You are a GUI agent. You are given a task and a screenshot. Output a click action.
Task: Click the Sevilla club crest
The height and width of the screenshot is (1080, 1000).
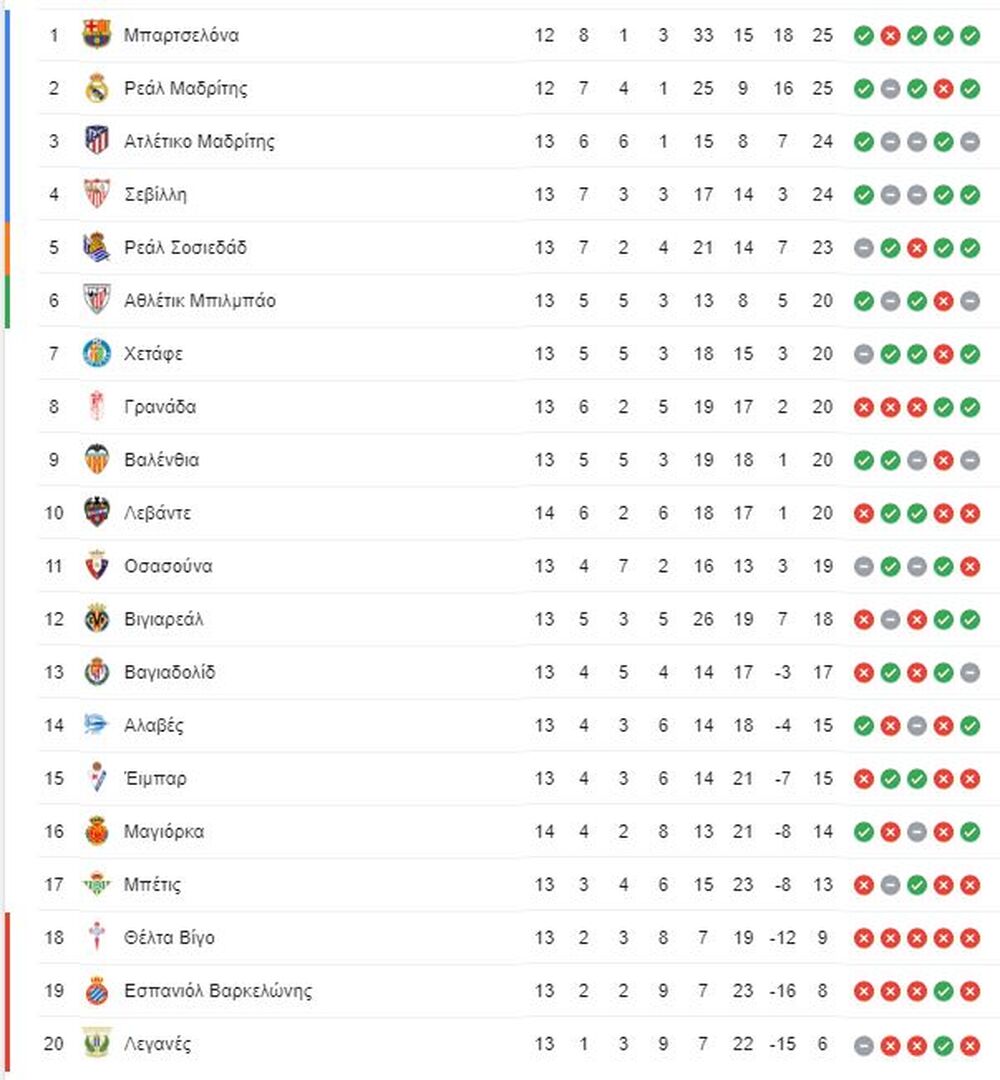coord(96,193)
